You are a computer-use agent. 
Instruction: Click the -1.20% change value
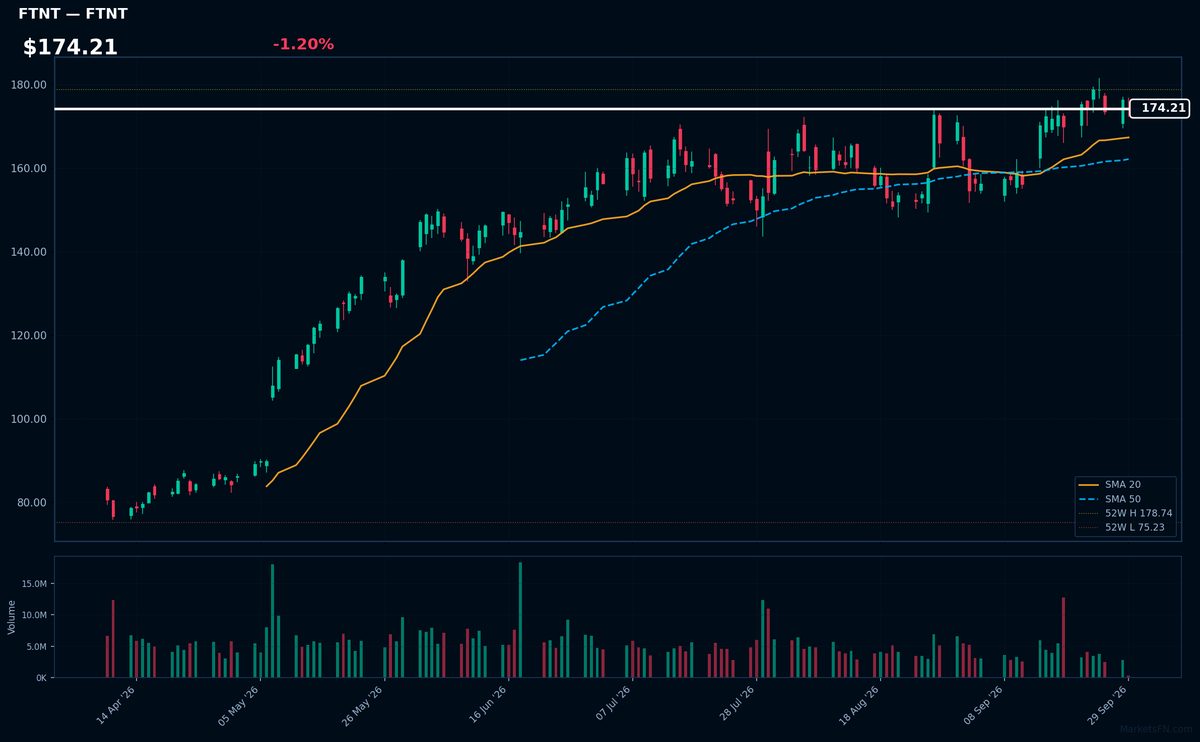point(303,44)
